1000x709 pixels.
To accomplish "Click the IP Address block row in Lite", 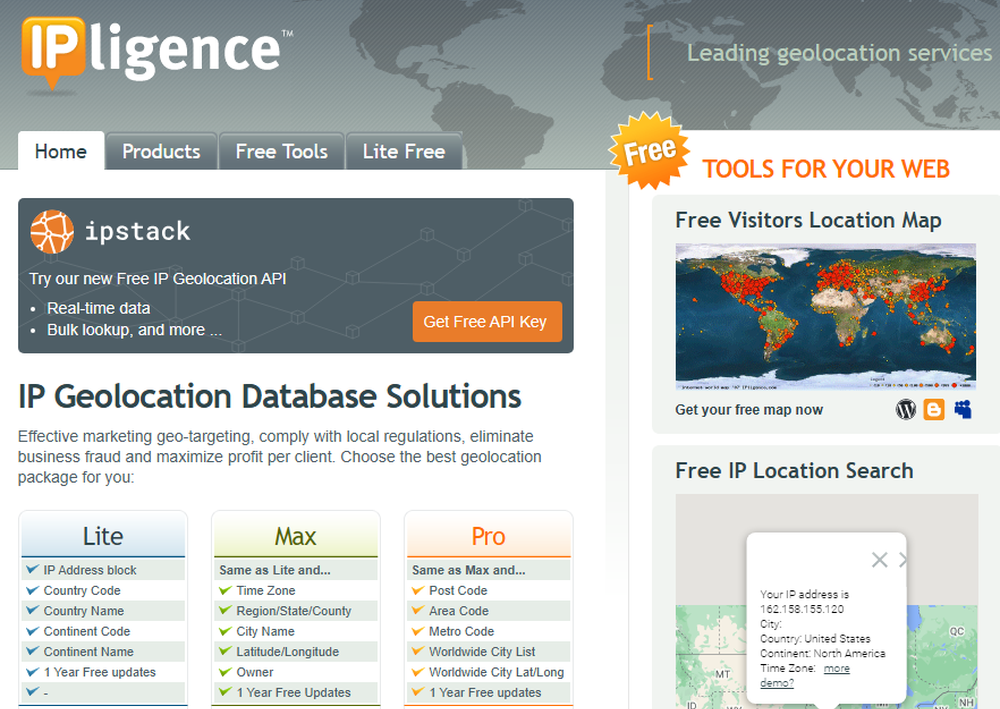I will tap(103, 570).
